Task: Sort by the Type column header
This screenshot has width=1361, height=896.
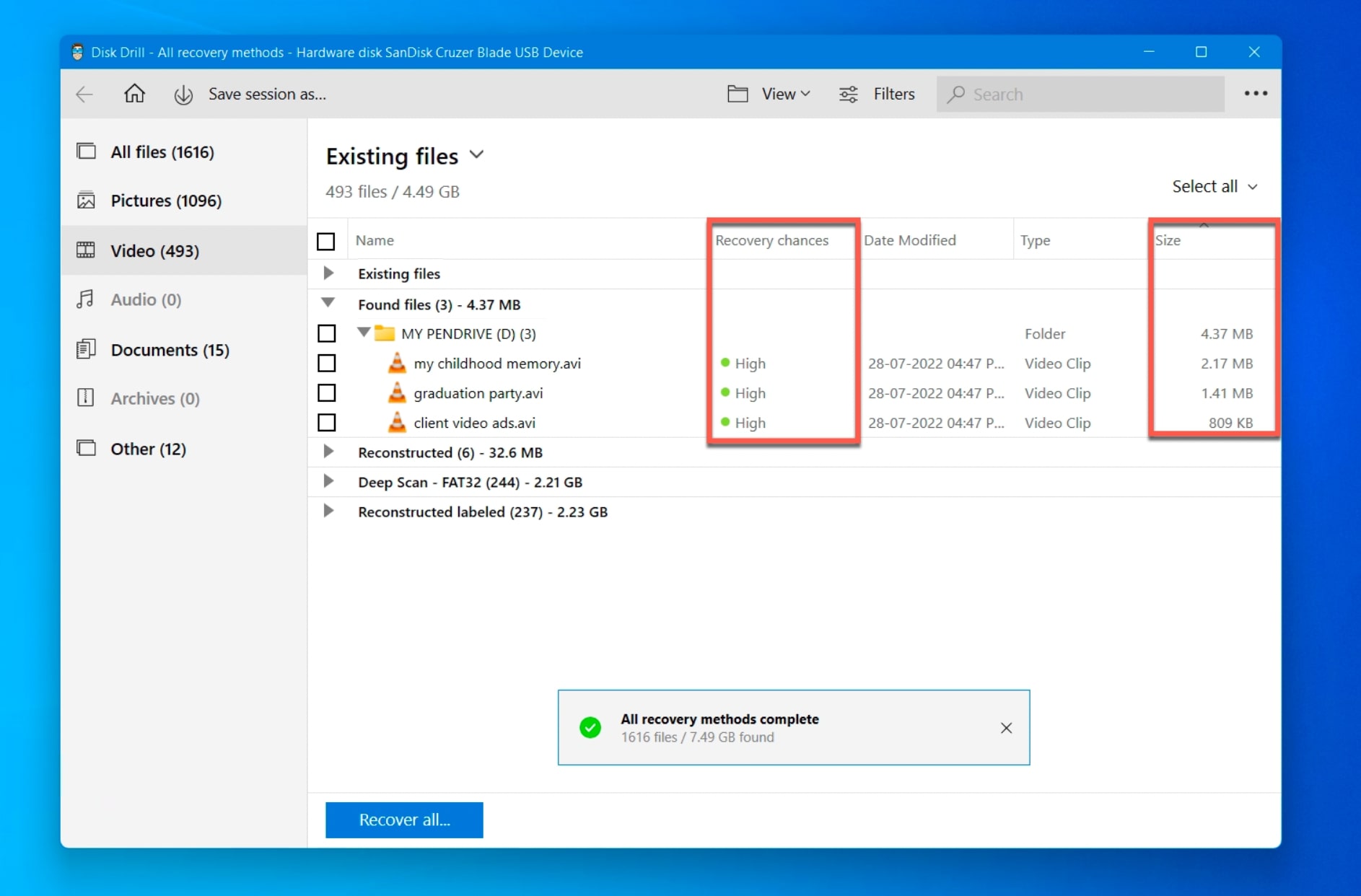Action: [x=1035, y=240]
